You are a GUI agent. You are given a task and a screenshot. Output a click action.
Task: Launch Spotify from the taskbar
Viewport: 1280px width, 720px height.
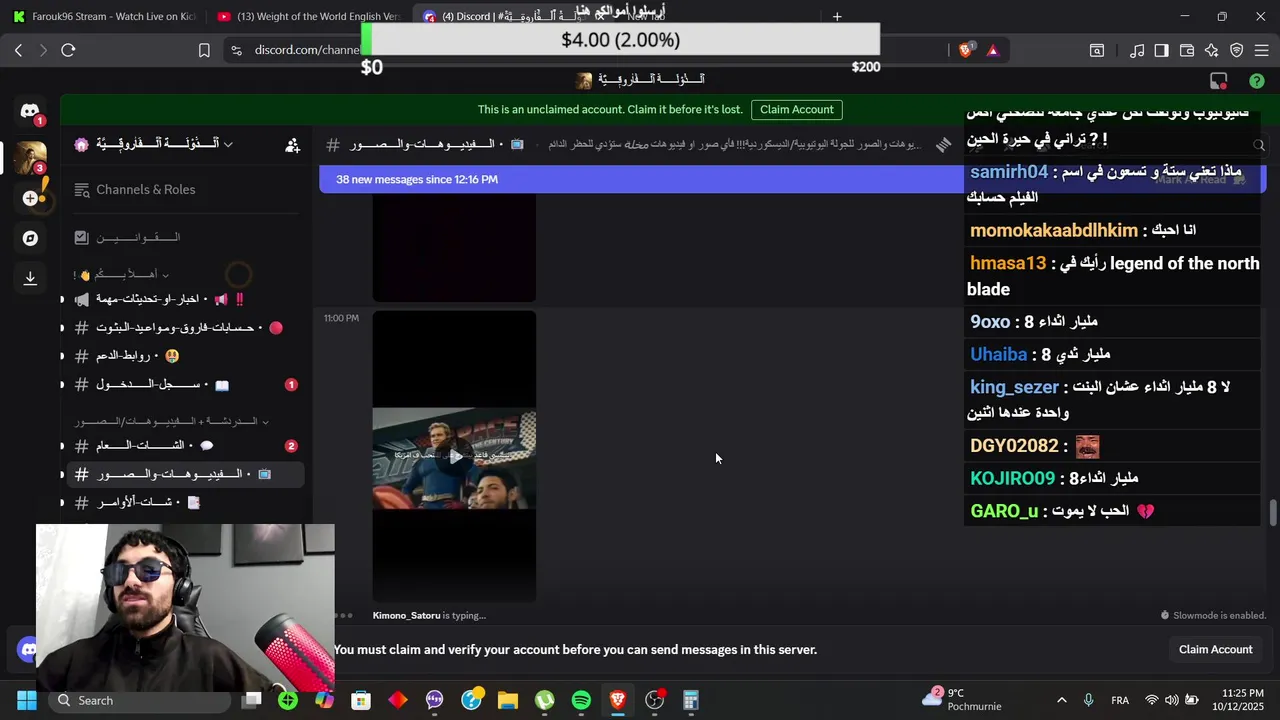coord(581,700)
